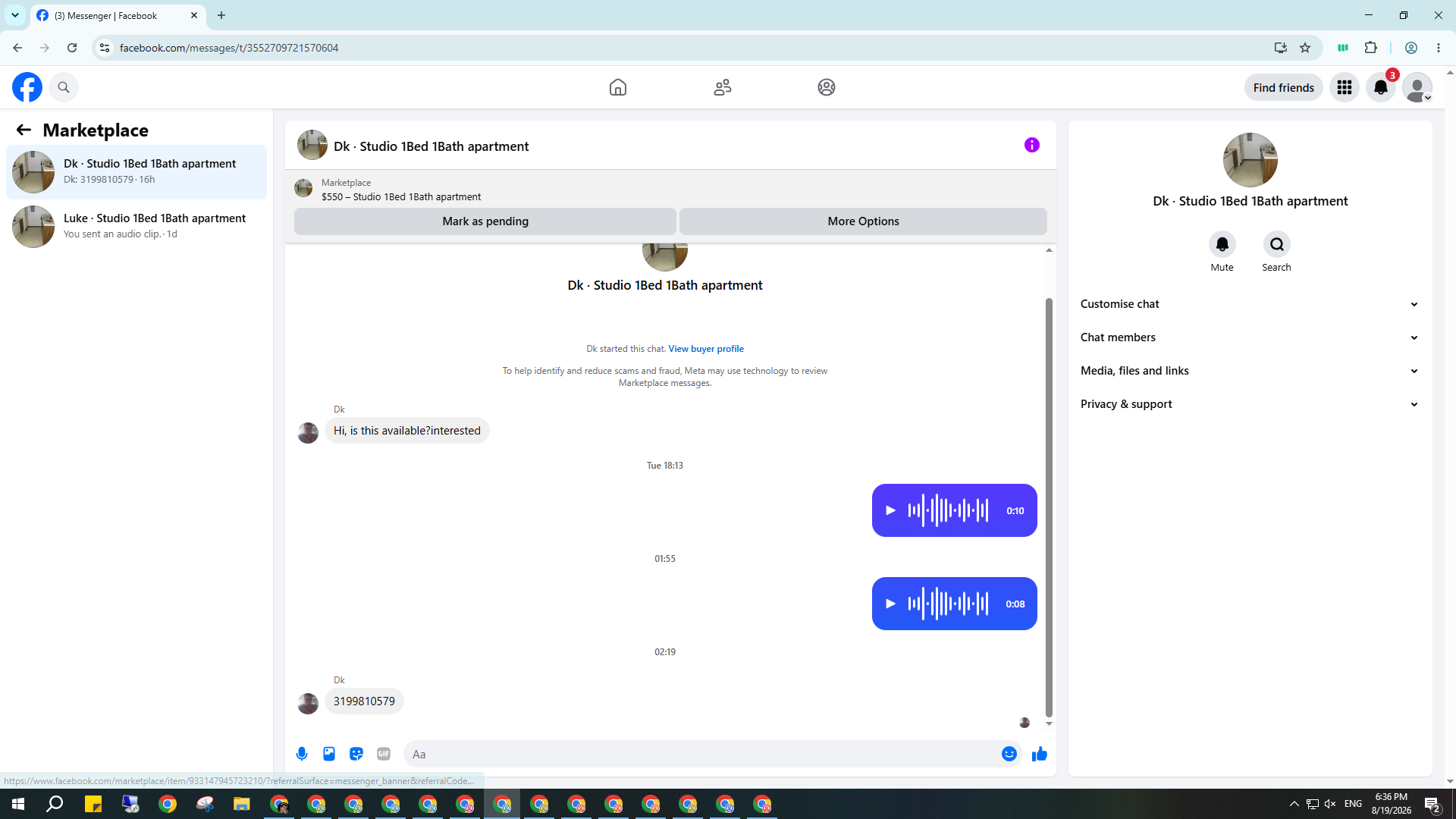Expand the Customise chat section

coord(1250,304)
